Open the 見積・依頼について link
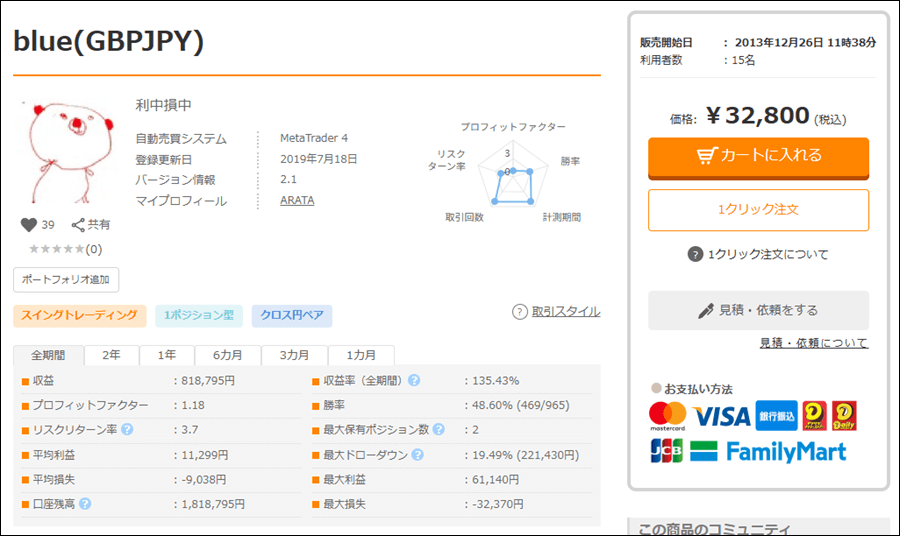This screenshot has width=900, height=536. 813,343
